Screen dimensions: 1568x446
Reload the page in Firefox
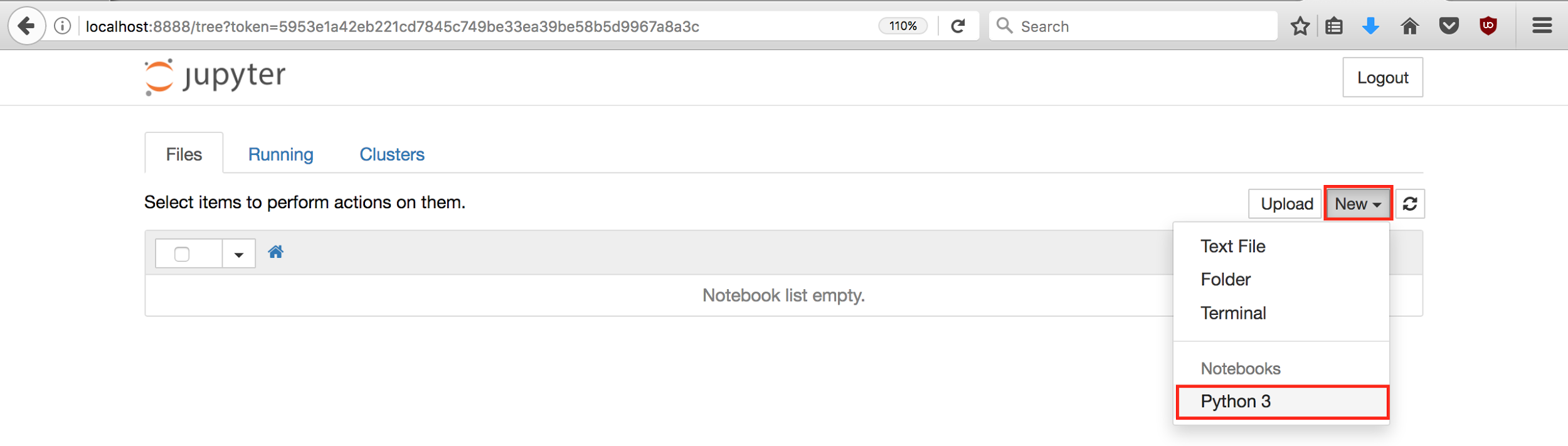[957, 26]
